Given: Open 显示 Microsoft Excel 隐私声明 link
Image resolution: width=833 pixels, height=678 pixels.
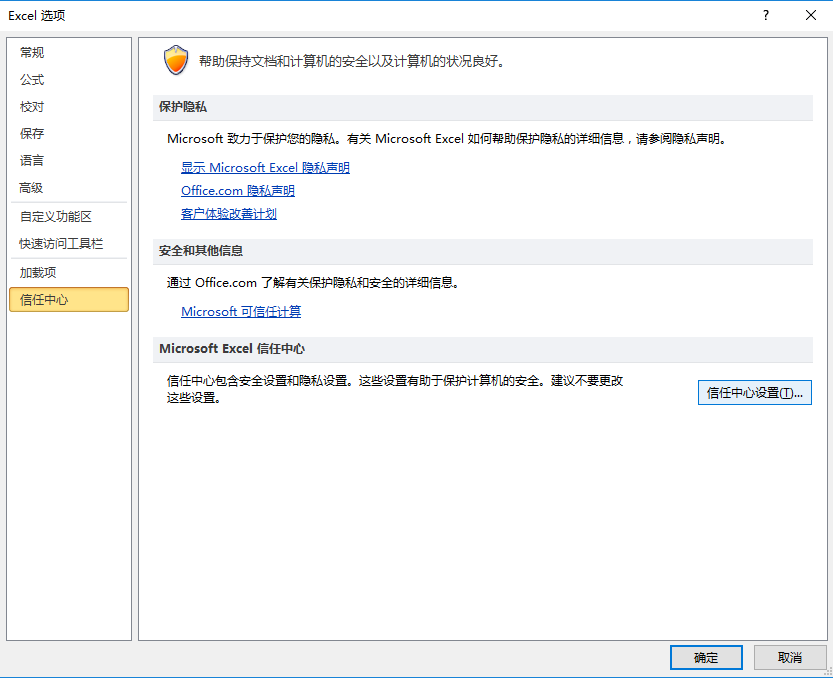Looking at the screenshot, I should pos(265,168).
